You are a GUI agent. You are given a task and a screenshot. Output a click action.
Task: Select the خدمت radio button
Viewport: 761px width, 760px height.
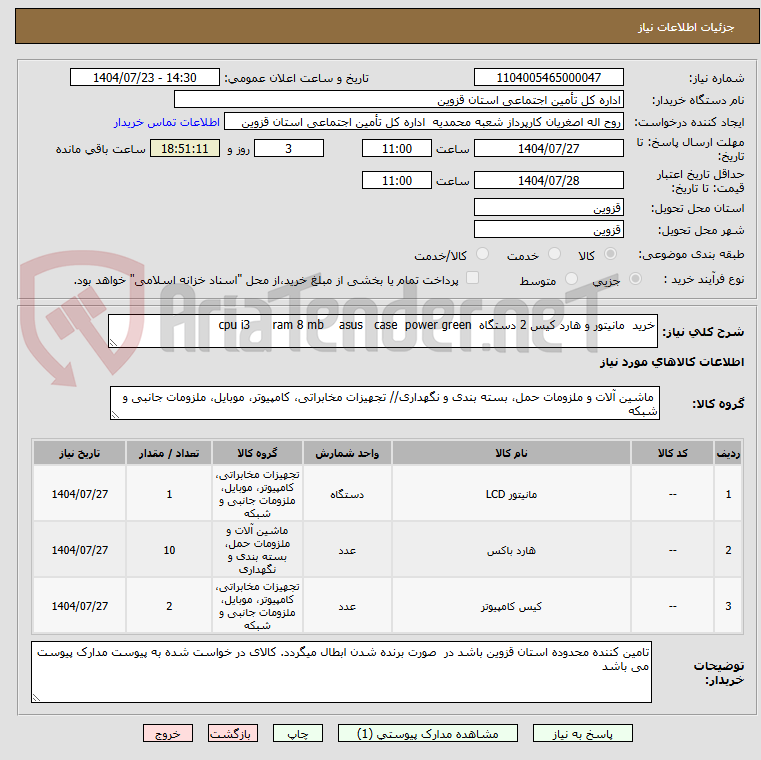click(554, 254)
